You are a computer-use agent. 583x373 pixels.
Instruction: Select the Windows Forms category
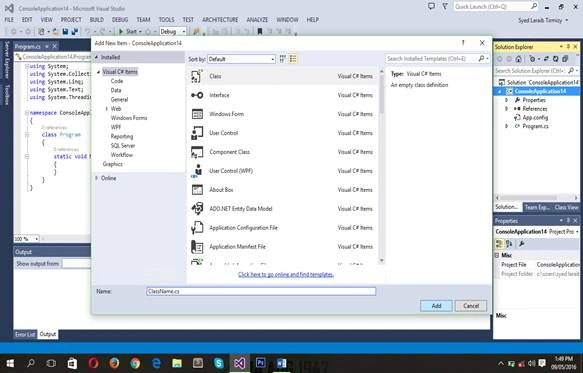[129, 118]
